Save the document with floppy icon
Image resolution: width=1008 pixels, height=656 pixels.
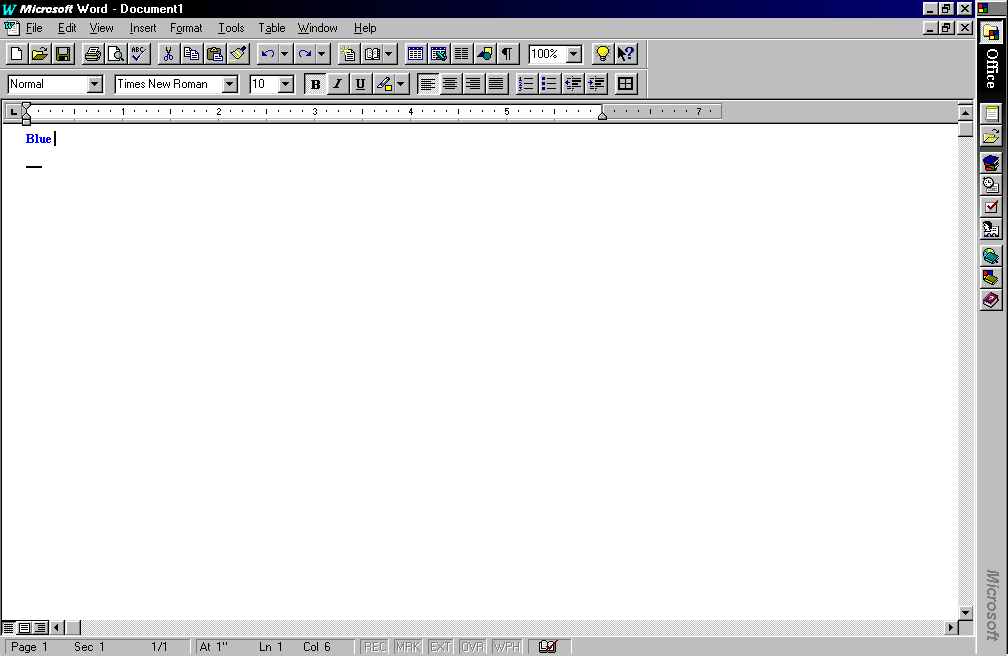[63, 54]
